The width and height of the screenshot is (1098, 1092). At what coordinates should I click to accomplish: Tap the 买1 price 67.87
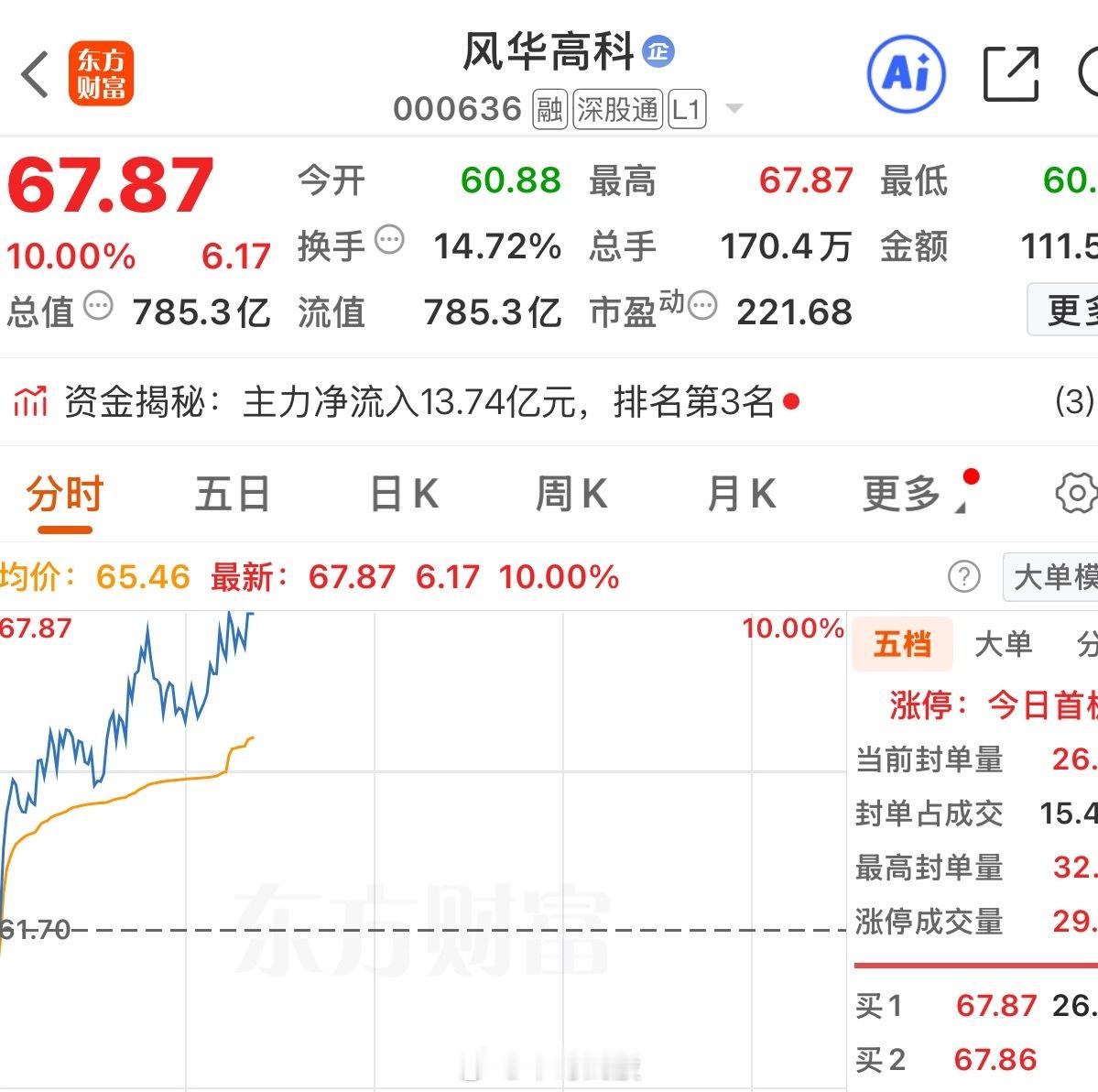[995, 1005]
